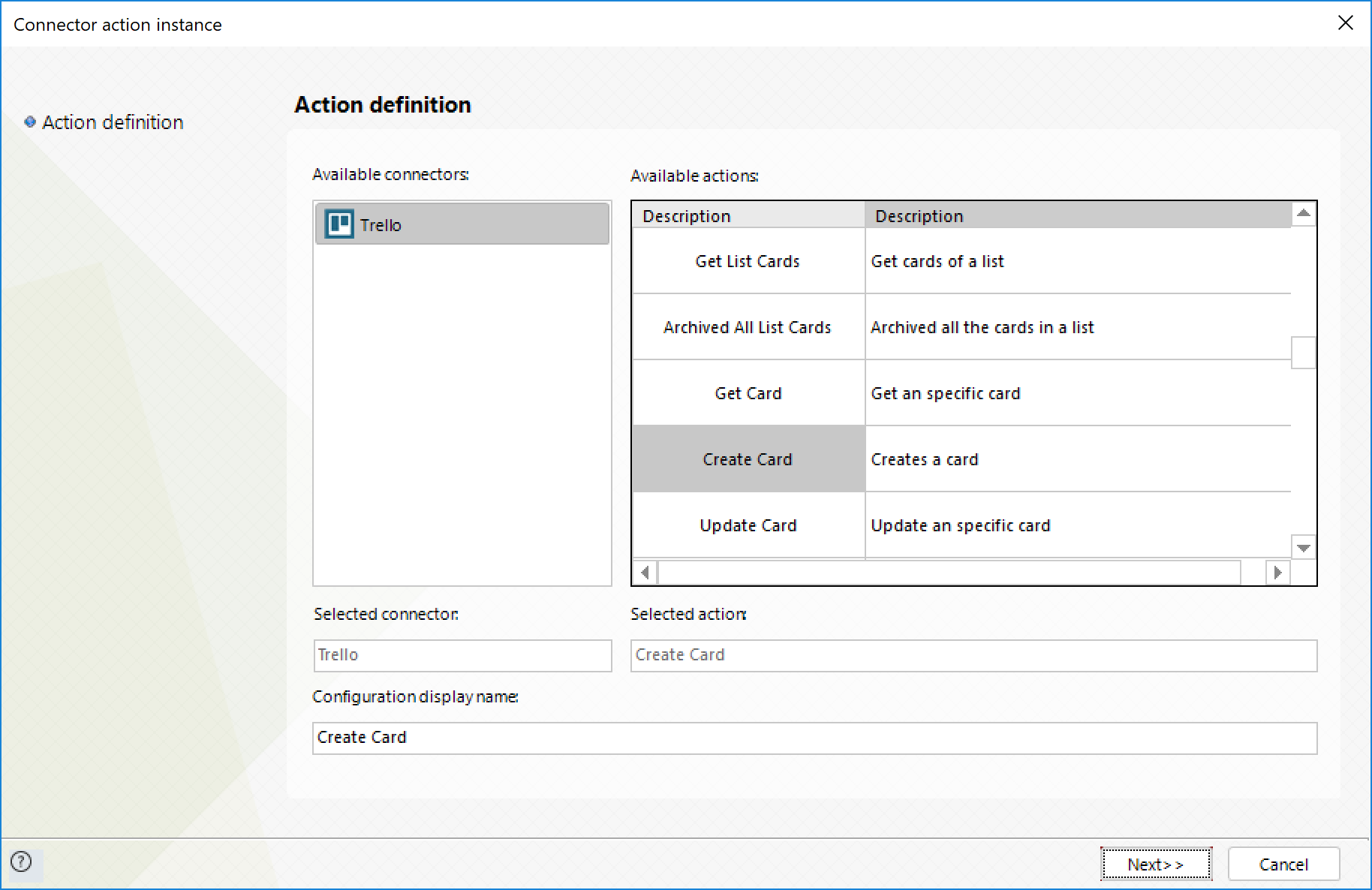Click the Selected action field

coord(973,655)
